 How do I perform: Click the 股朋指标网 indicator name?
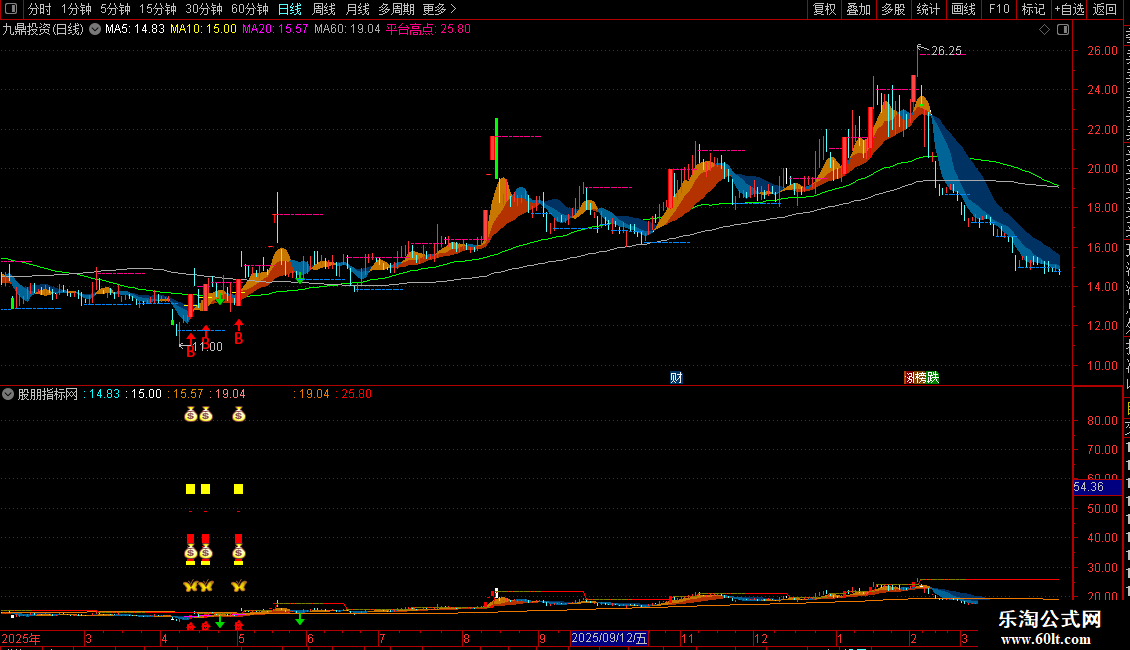(48, 394)
